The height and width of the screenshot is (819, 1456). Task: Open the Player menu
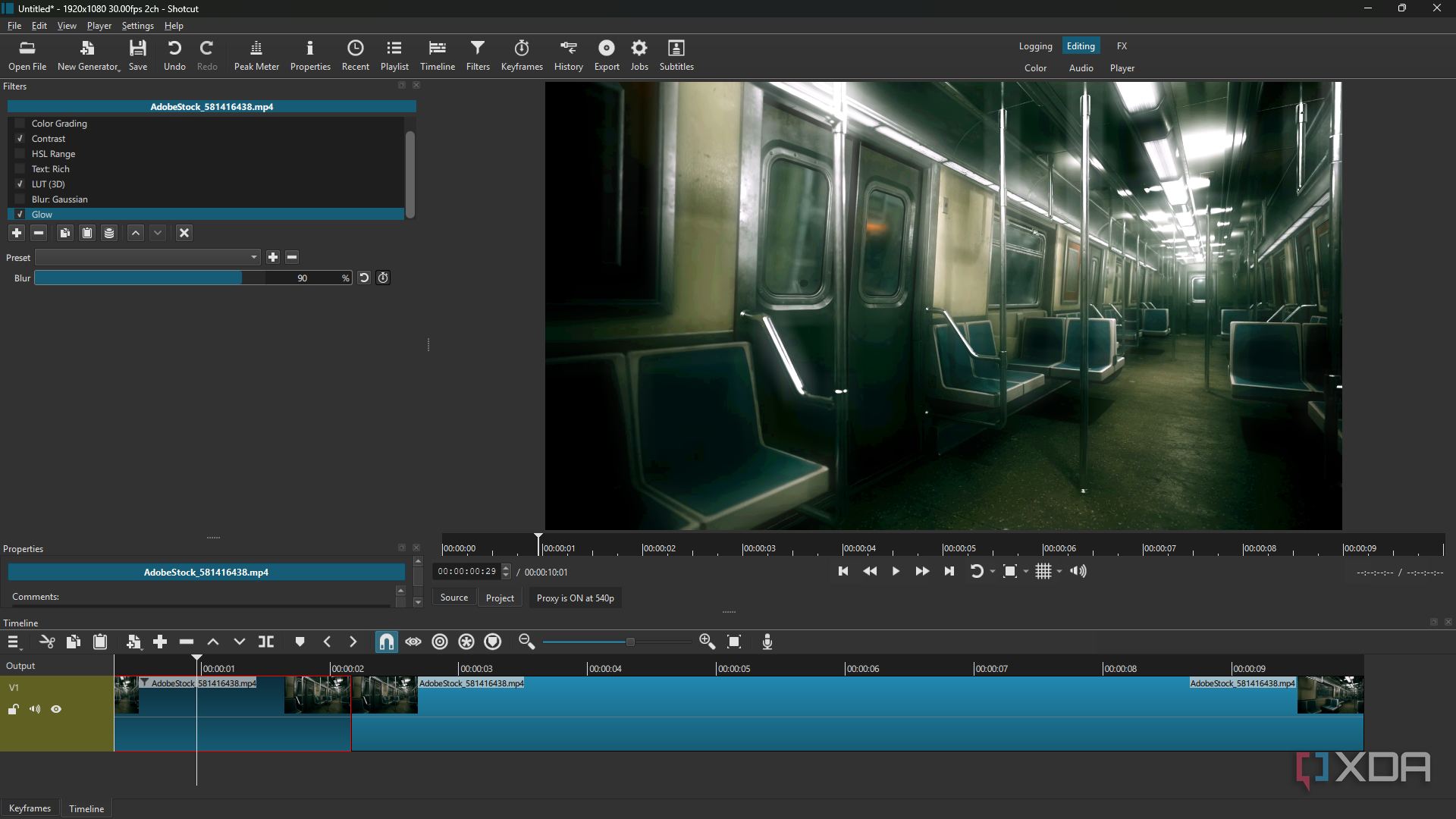pos(99,26)
